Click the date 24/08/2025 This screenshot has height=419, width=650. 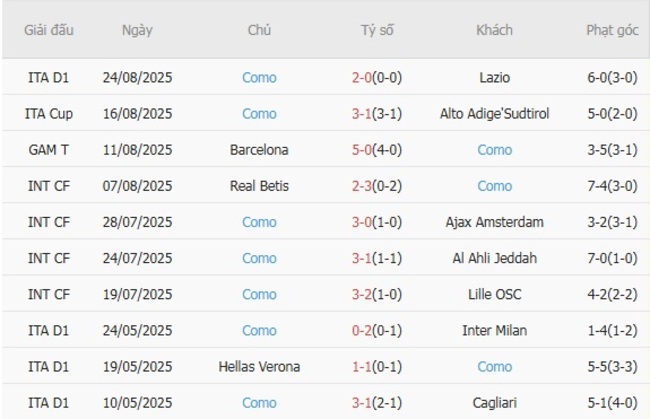pos(137,78)
